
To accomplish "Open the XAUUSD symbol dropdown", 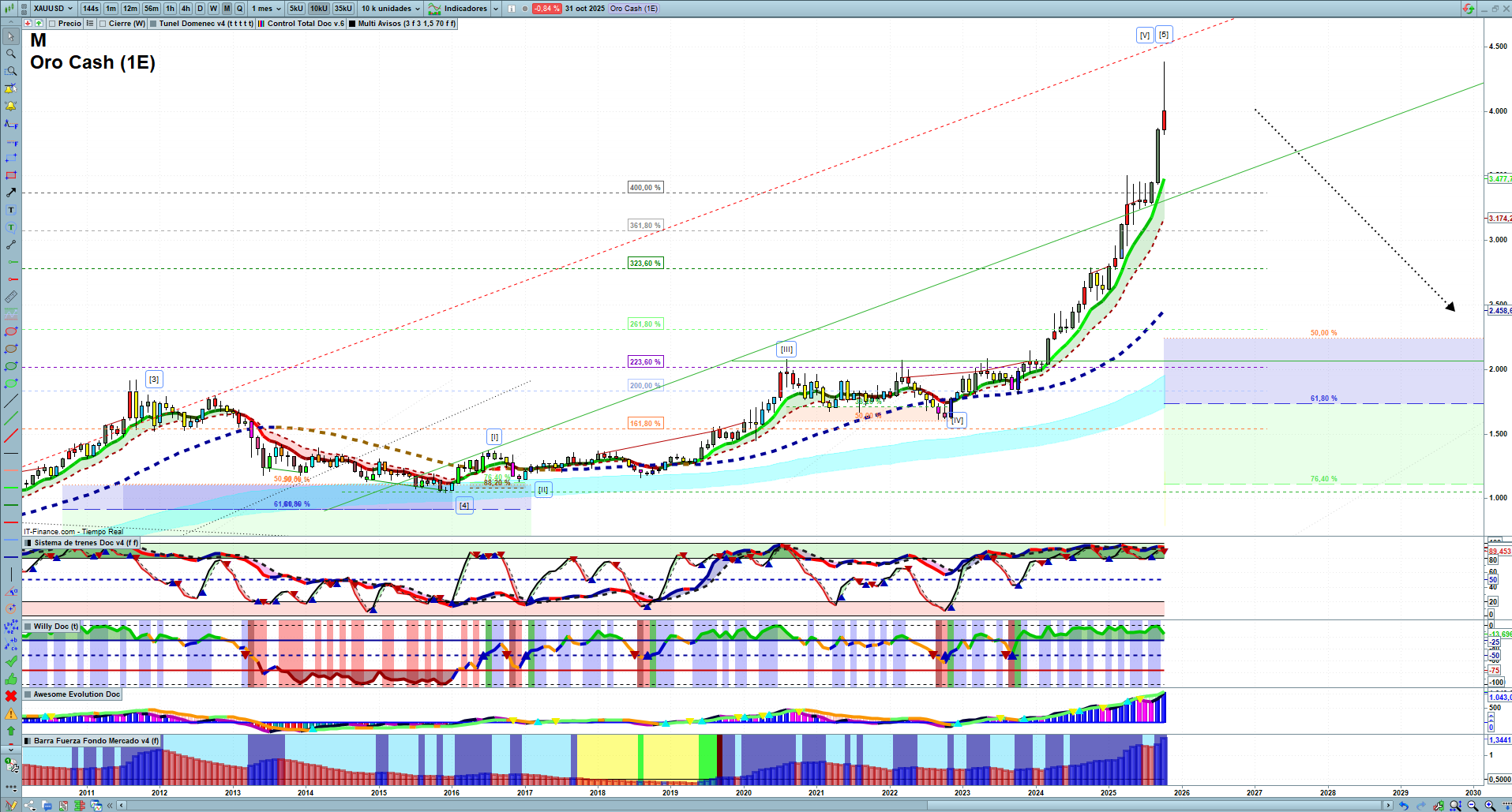I will click(x=52, y=9).
